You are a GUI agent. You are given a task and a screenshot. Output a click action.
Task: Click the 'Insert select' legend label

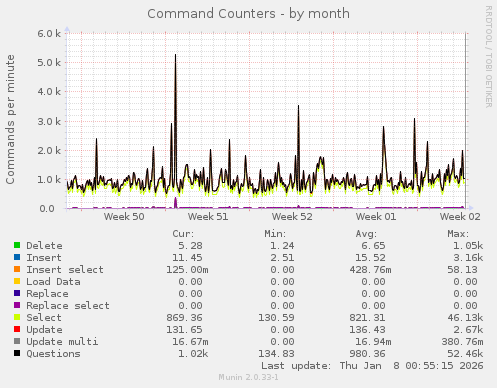coord(65,270)
